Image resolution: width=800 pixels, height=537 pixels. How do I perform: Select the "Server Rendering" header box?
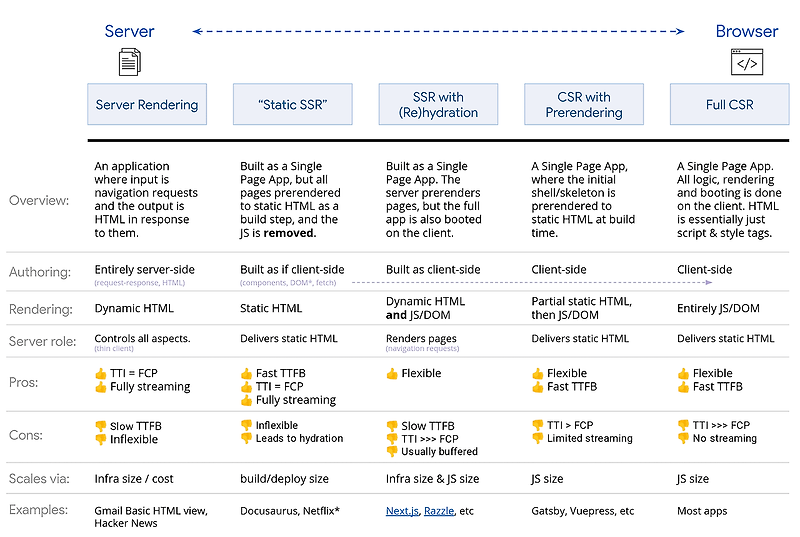pos(147,104)
